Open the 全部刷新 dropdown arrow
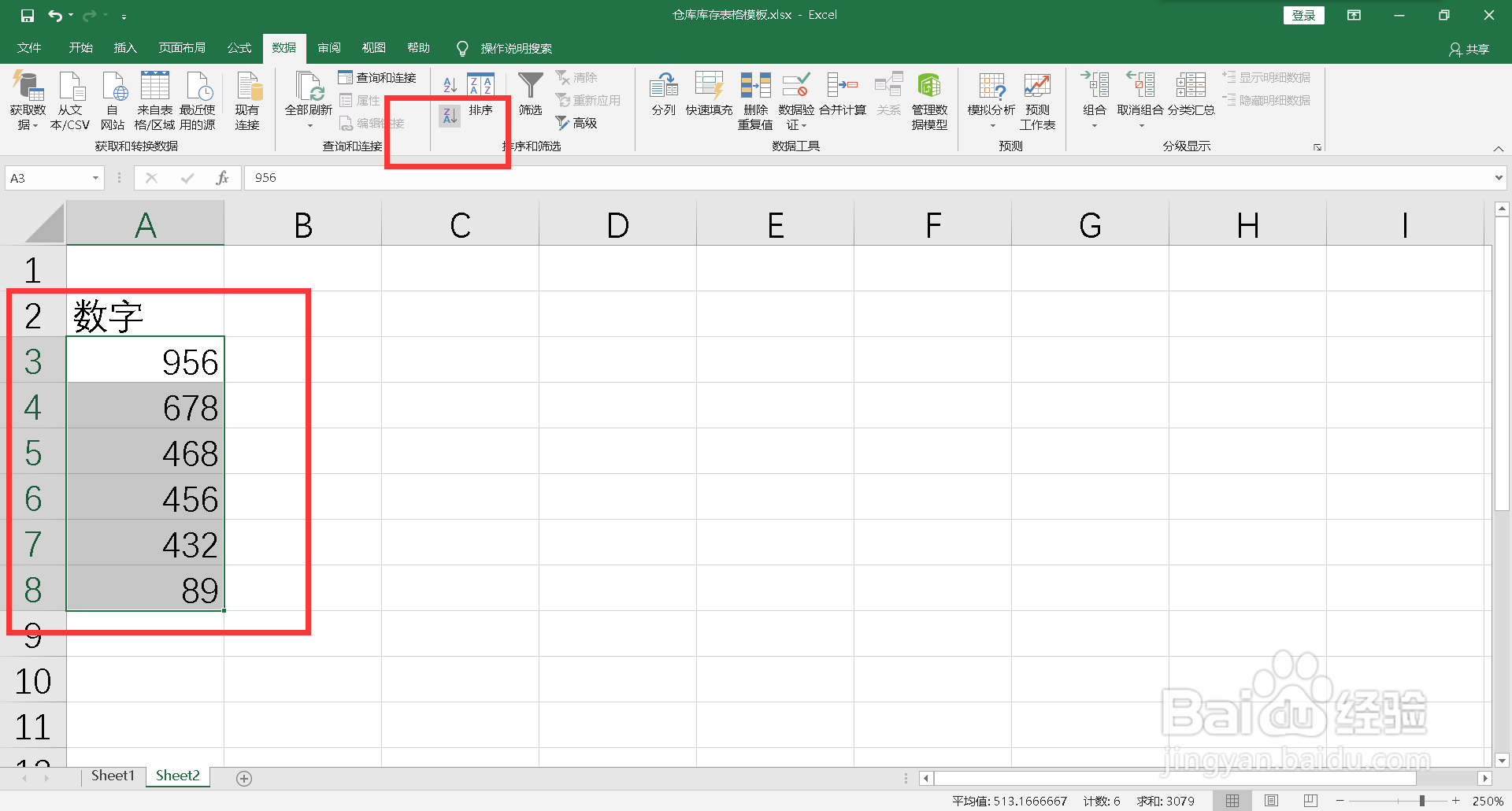 [x=309, y=126]
